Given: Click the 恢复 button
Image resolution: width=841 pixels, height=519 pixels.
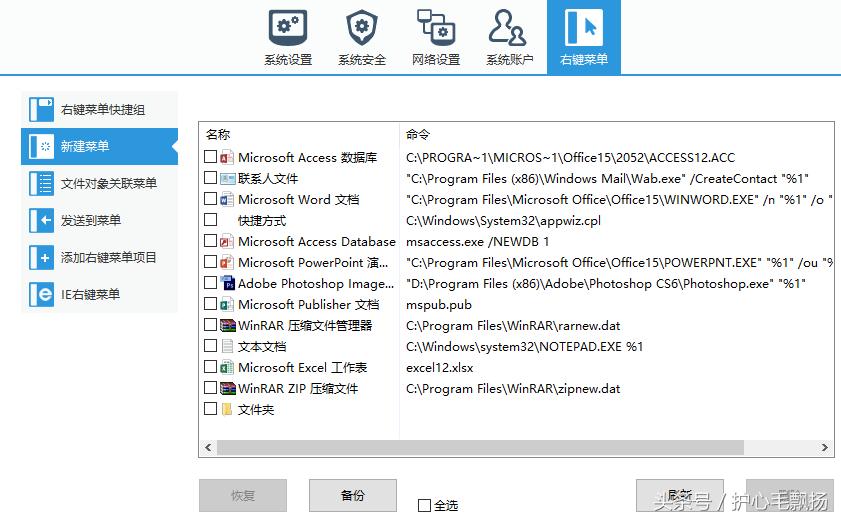Looking at the screenshot, I should pos(243,495).
